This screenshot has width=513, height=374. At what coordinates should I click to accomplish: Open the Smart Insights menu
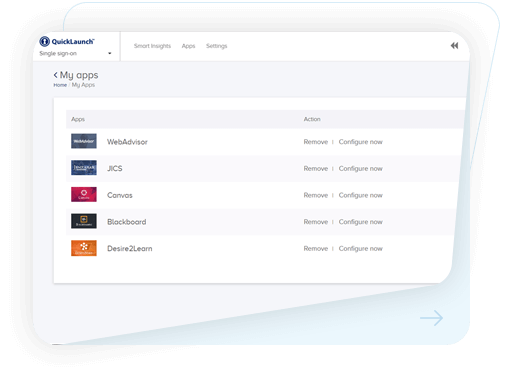click(152, 46)
